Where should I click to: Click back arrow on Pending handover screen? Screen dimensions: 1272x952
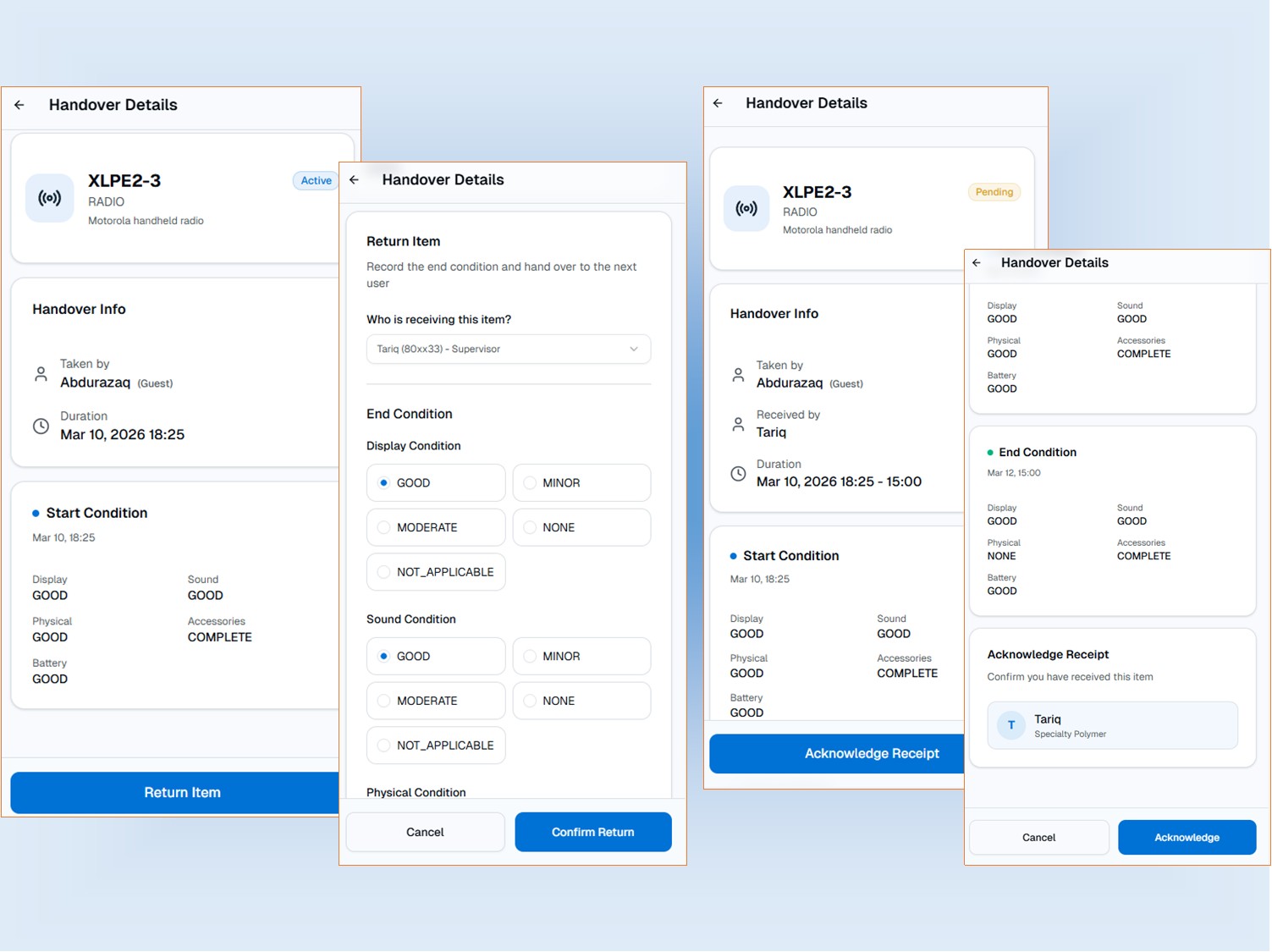point(718,103)
